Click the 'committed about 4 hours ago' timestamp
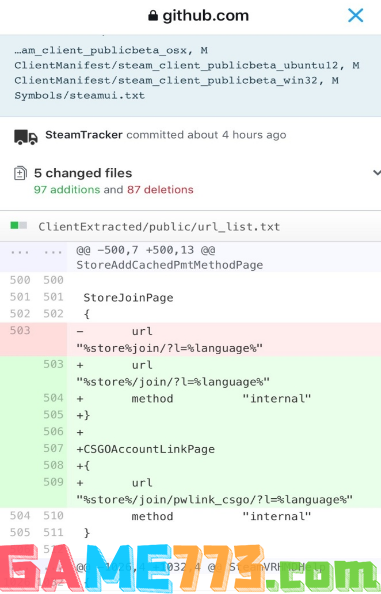The image size is (381, 594). click(x=206, y=135)
